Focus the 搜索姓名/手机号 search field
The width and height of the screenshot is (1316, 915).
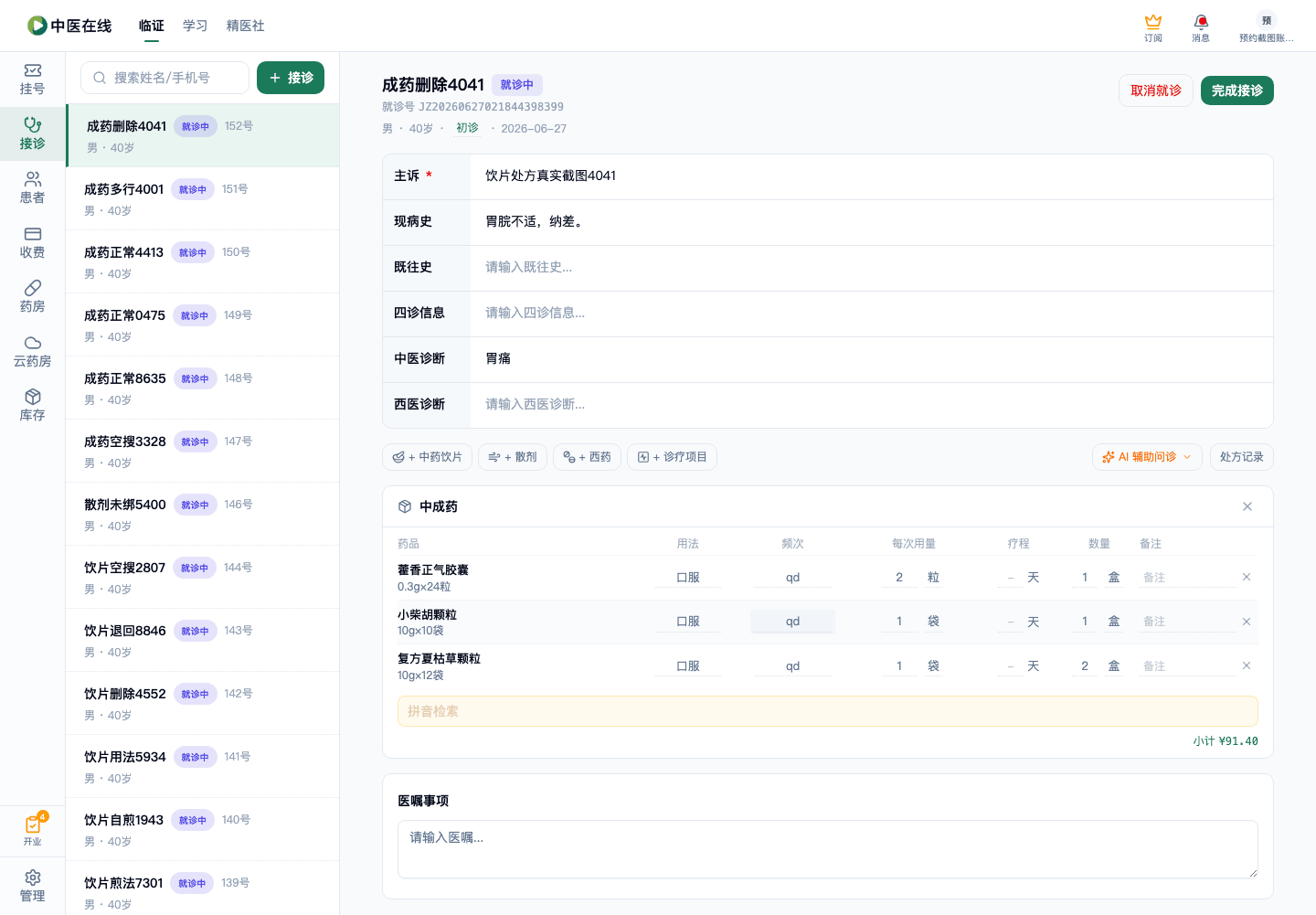tap(164, 78)
